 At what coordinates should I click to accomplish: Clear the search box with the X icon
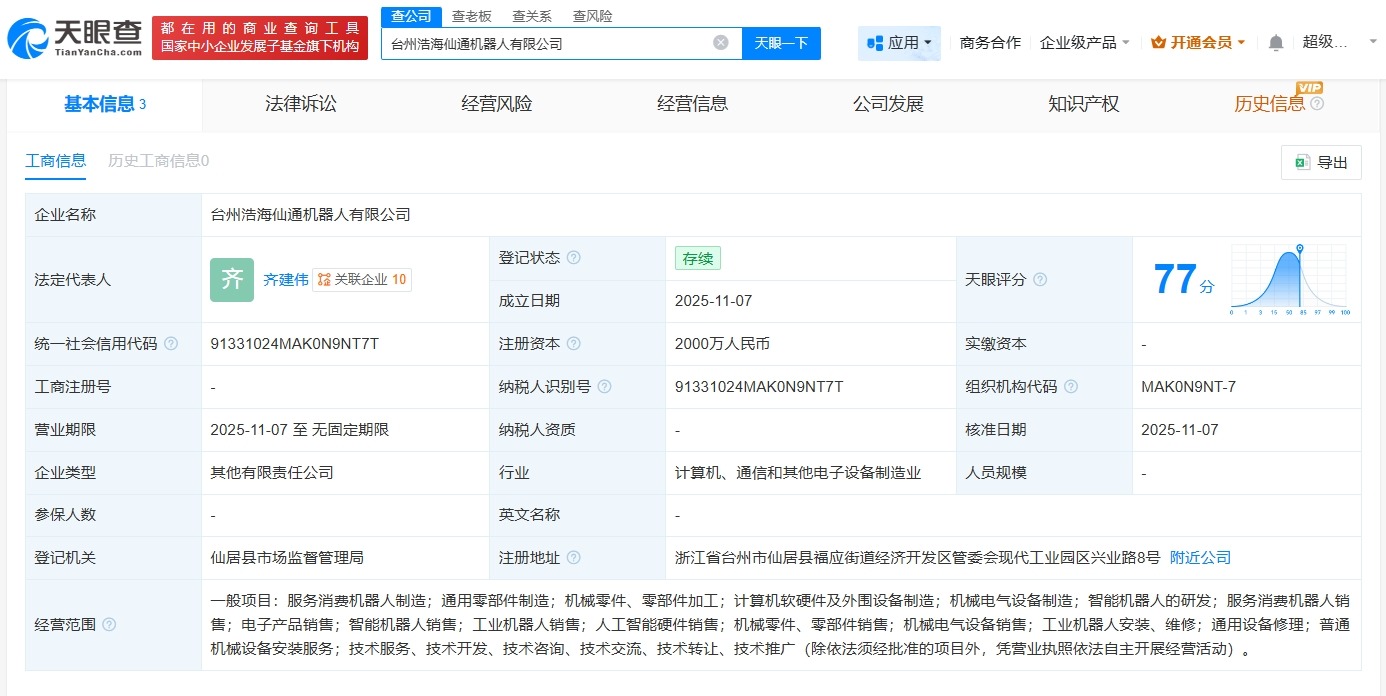pyautogui.click(x=720, y=41)
